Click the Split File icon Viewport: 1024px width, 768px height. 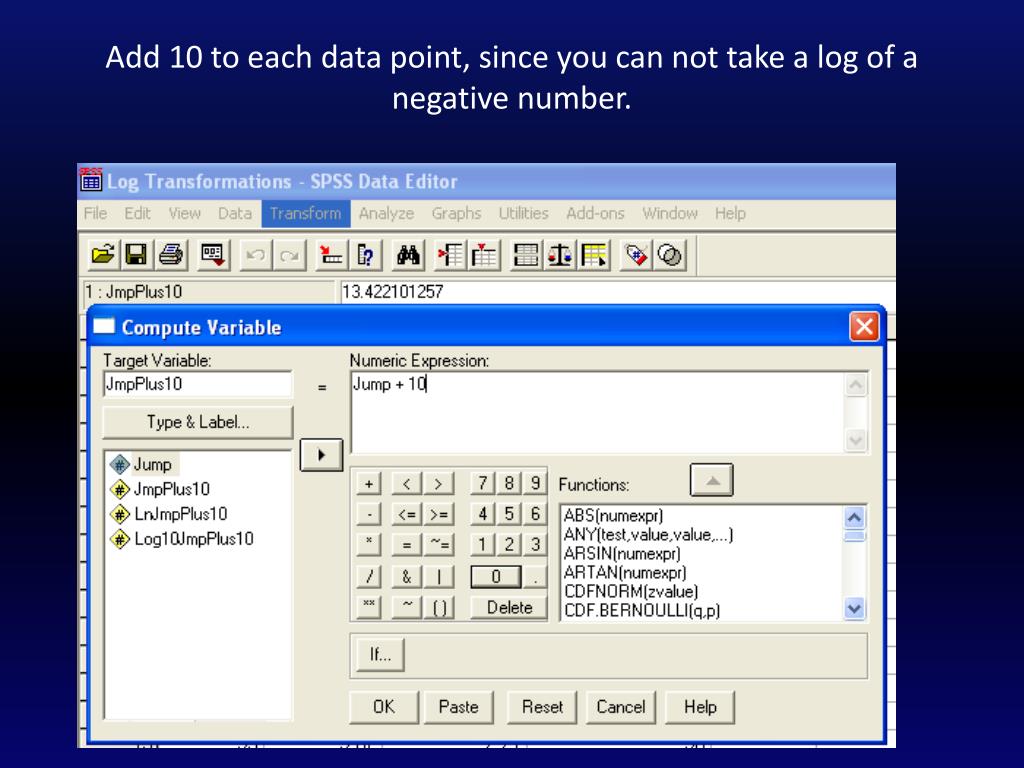(526, 255)
